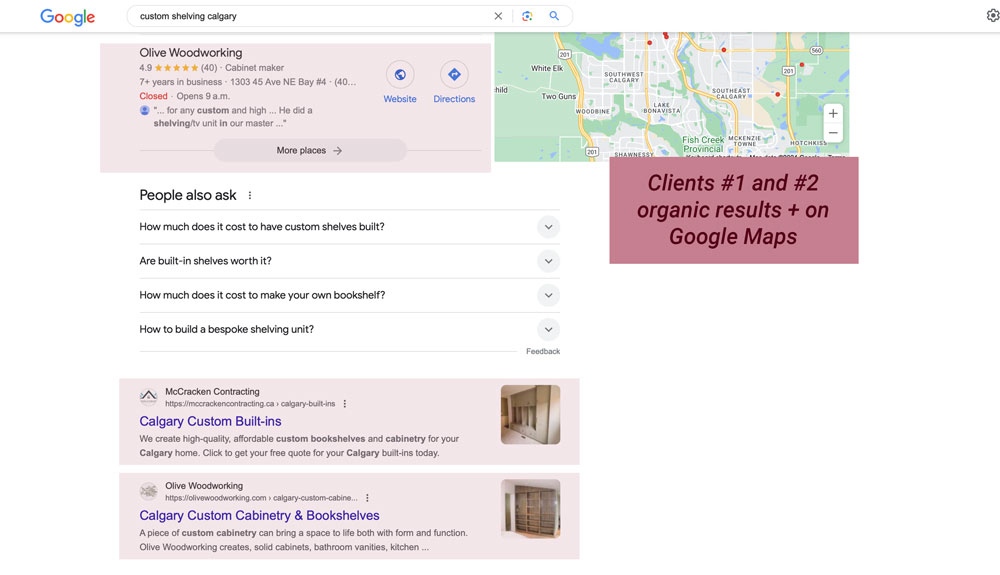Click the McCracken Contracting favicon
1000x575 pixels.
click(x=149, y=397)
